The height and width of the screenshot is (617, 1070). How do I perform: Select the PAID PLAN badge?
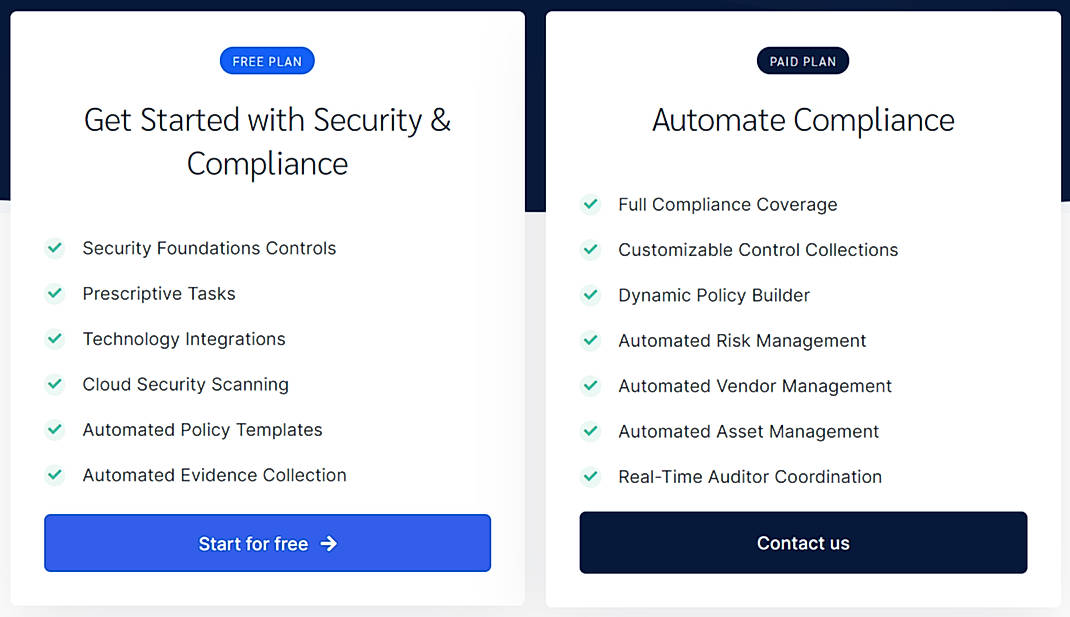point(803,60)
